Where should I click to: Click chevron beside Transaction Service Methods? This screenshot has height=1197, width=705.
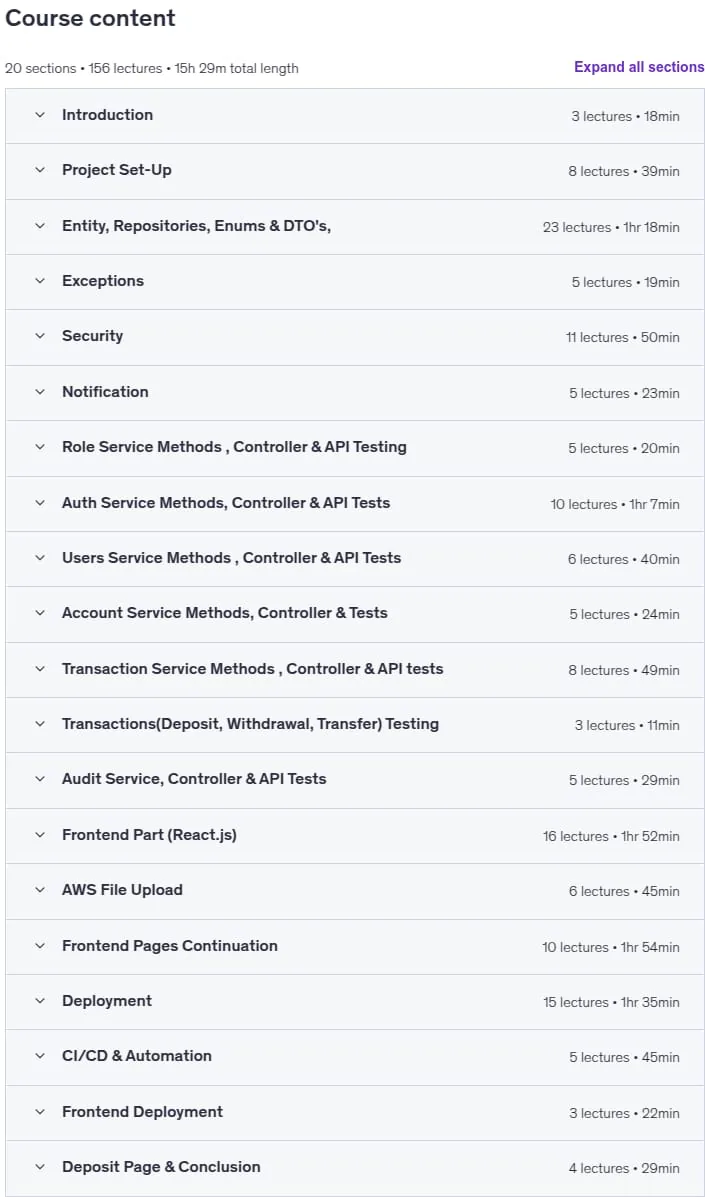pos(40,669)
